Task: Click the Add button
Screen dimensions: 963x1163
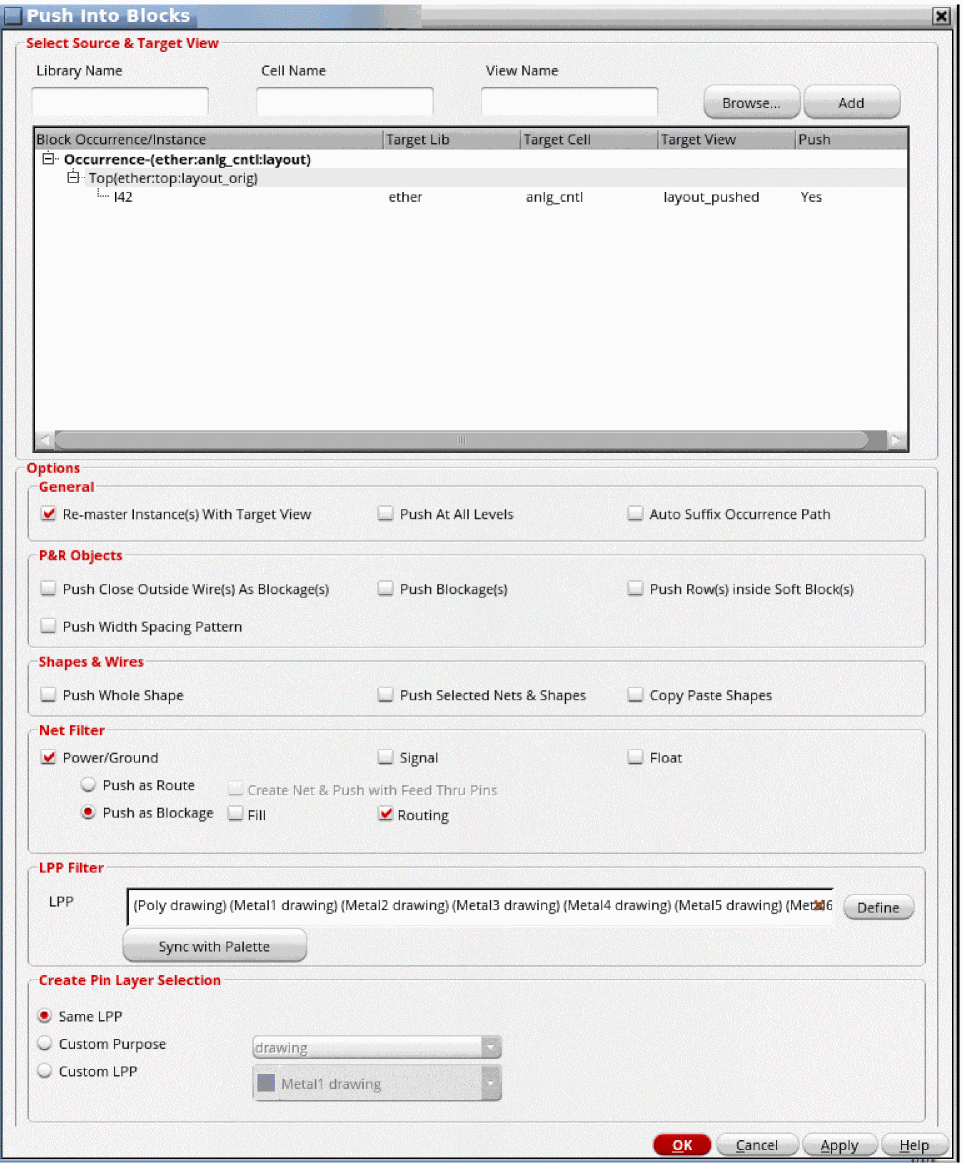Action: click(x=851, y=102)
